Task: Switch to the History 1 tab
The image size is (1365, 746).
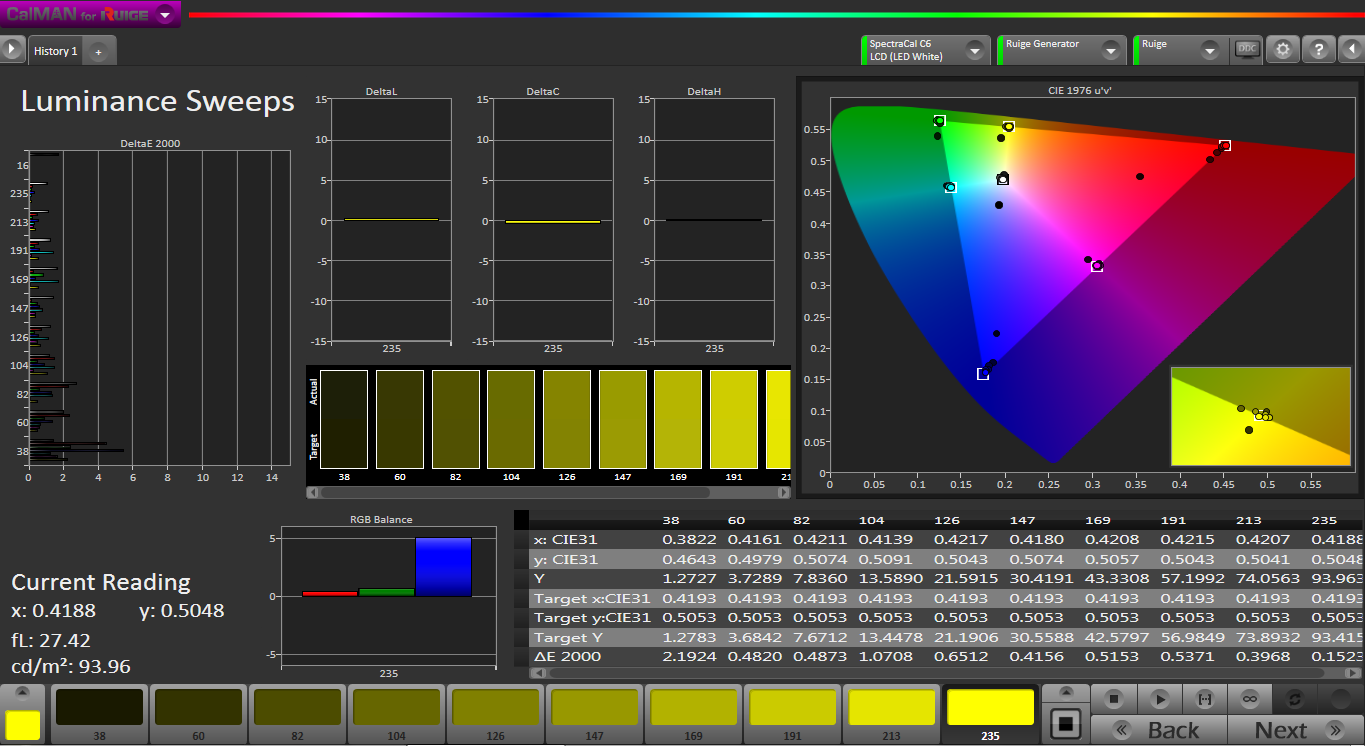Action: [55, 51]
